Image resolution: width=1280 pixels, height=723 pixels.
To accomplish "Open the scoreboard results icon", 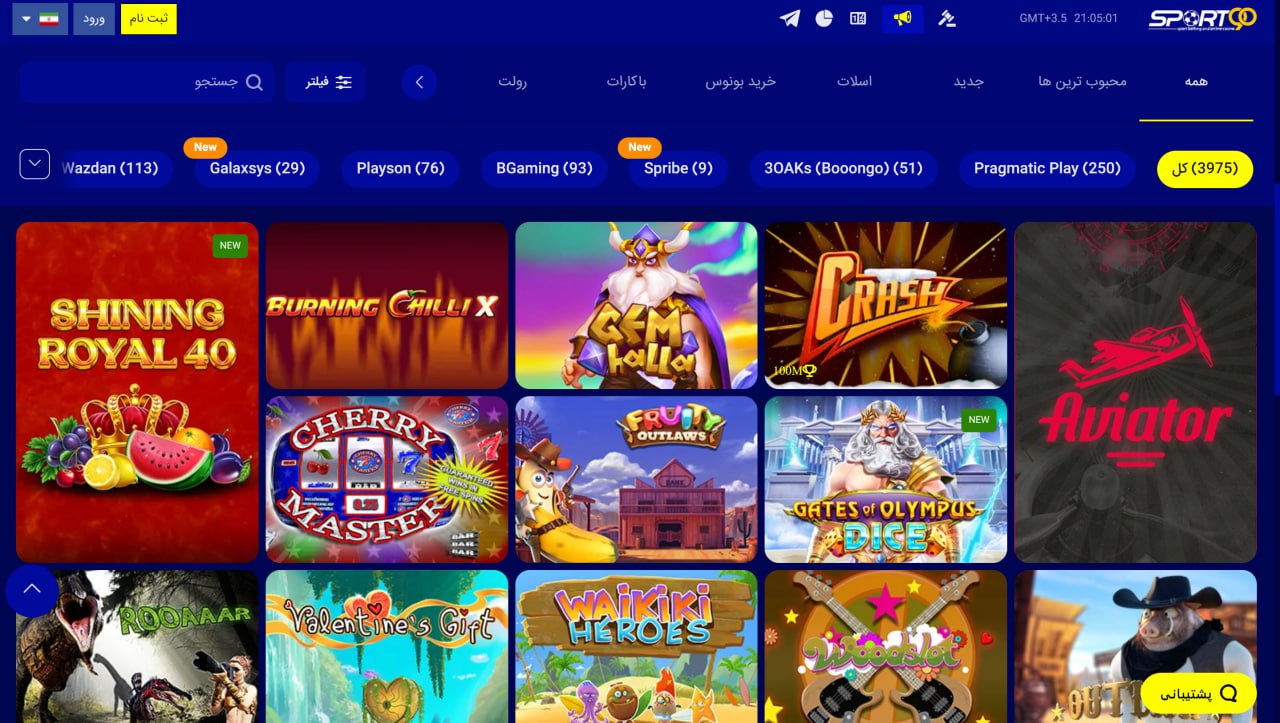I will [x=858, y=18].
